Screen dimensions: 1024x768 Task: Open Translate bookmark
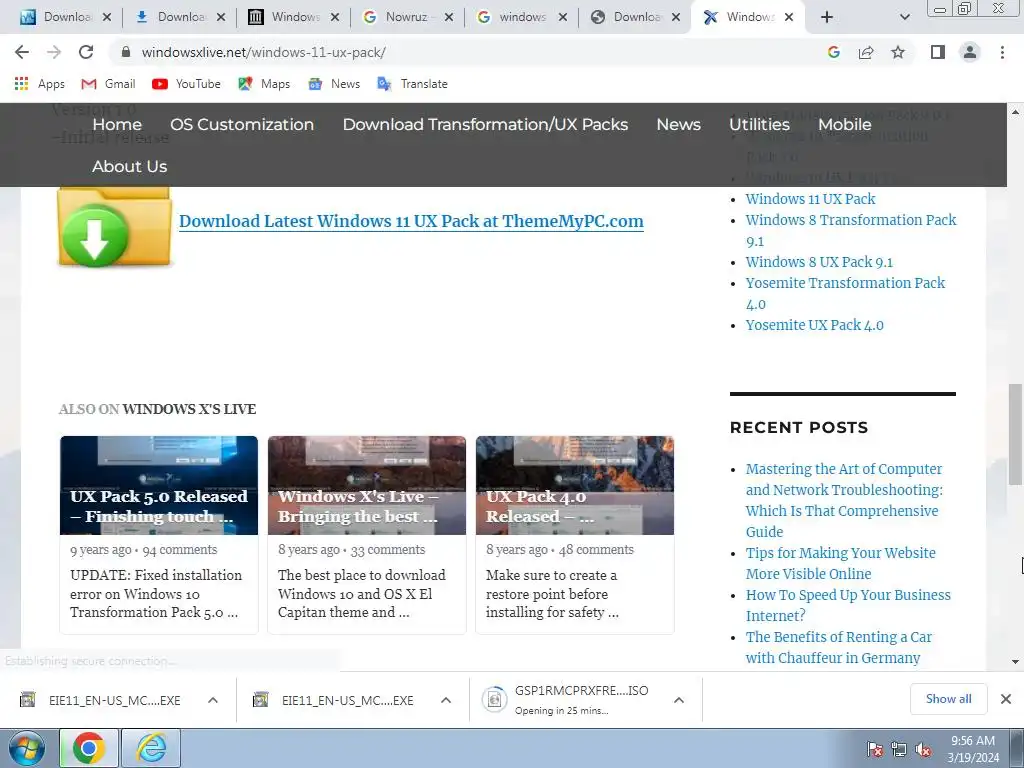pyautogui.click(x=412, y=84)
